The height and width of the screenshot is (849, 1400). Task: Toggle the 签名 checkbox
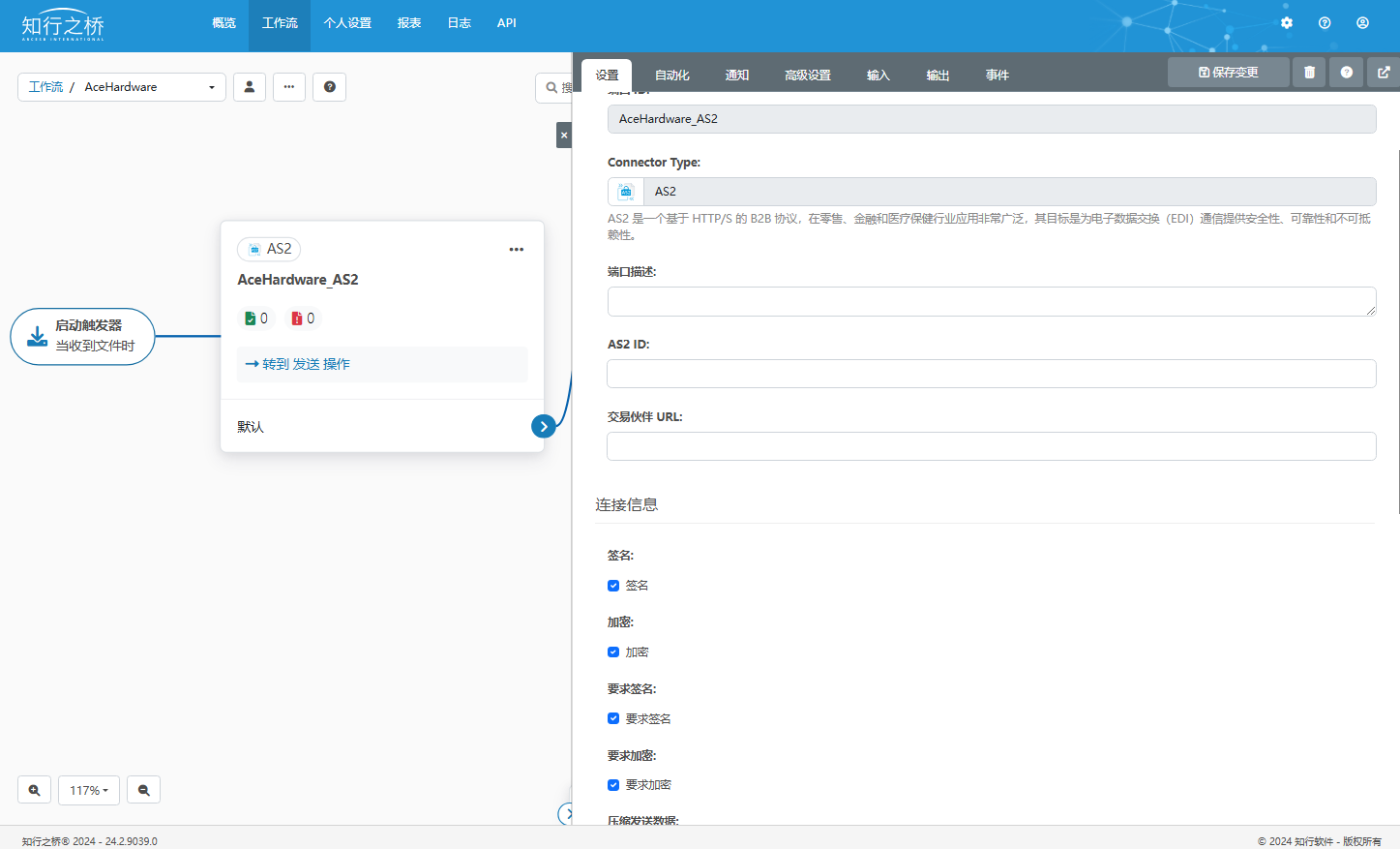(x=613, y=586)
